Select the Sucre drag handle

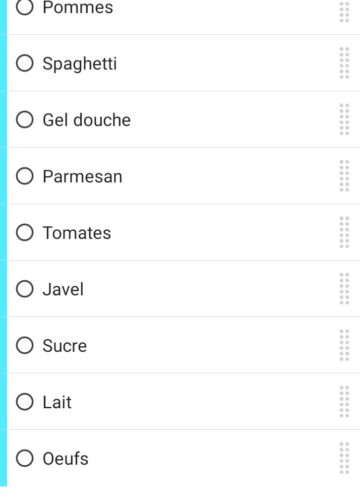[x=344, y=345]
